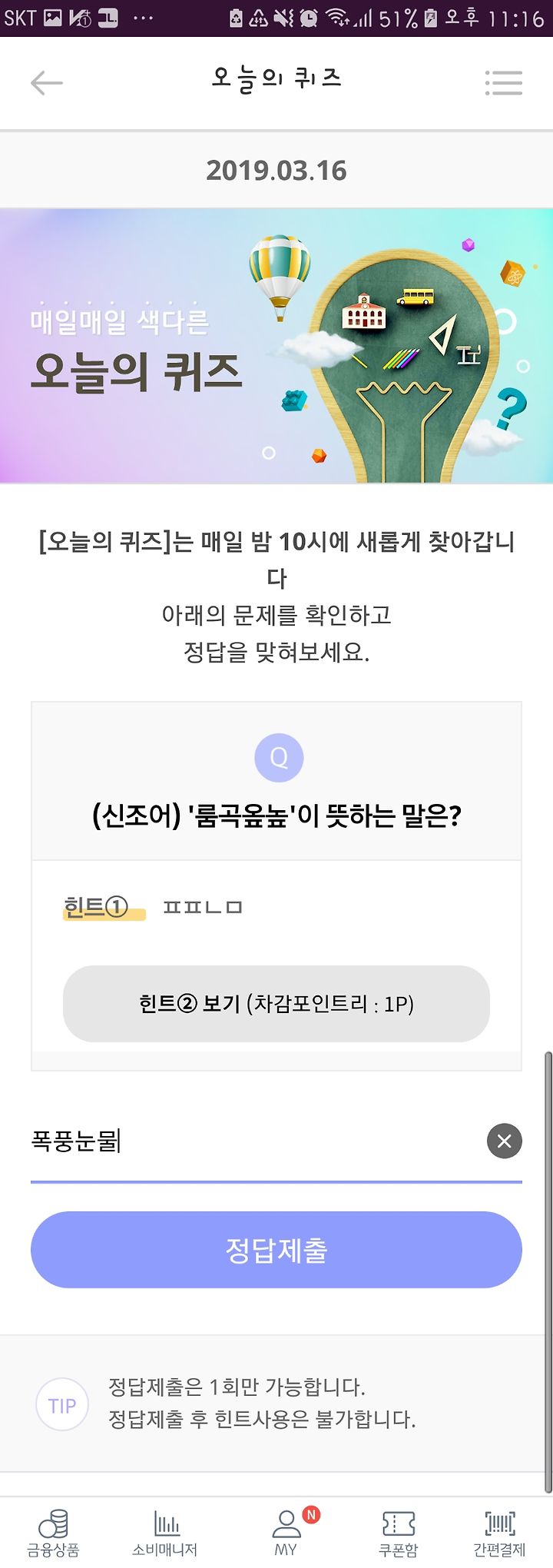553x1568 pixels.
Task: Tap the 오늘의 퀴즈 banner image
Action: [276, 346]
